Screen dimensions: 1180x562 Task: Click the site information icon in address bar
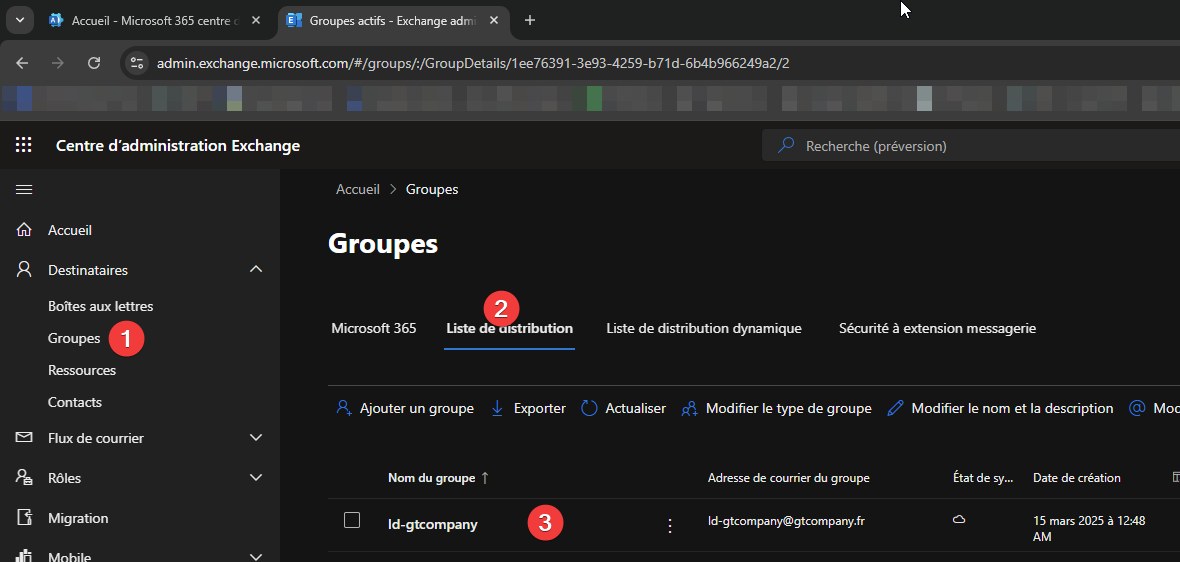(138, 63)
